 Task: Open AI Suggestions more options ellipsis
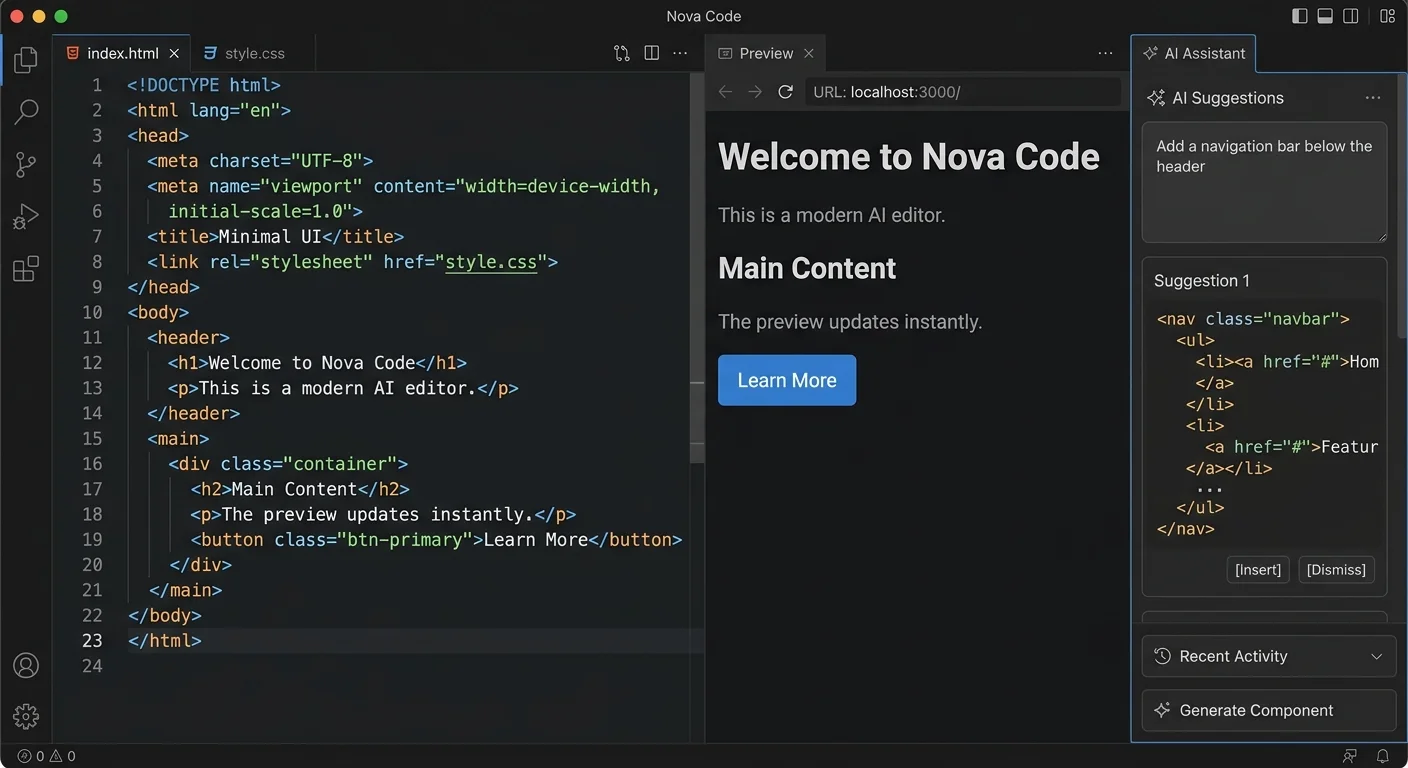pyautogui.click(x=1373, y=98)
